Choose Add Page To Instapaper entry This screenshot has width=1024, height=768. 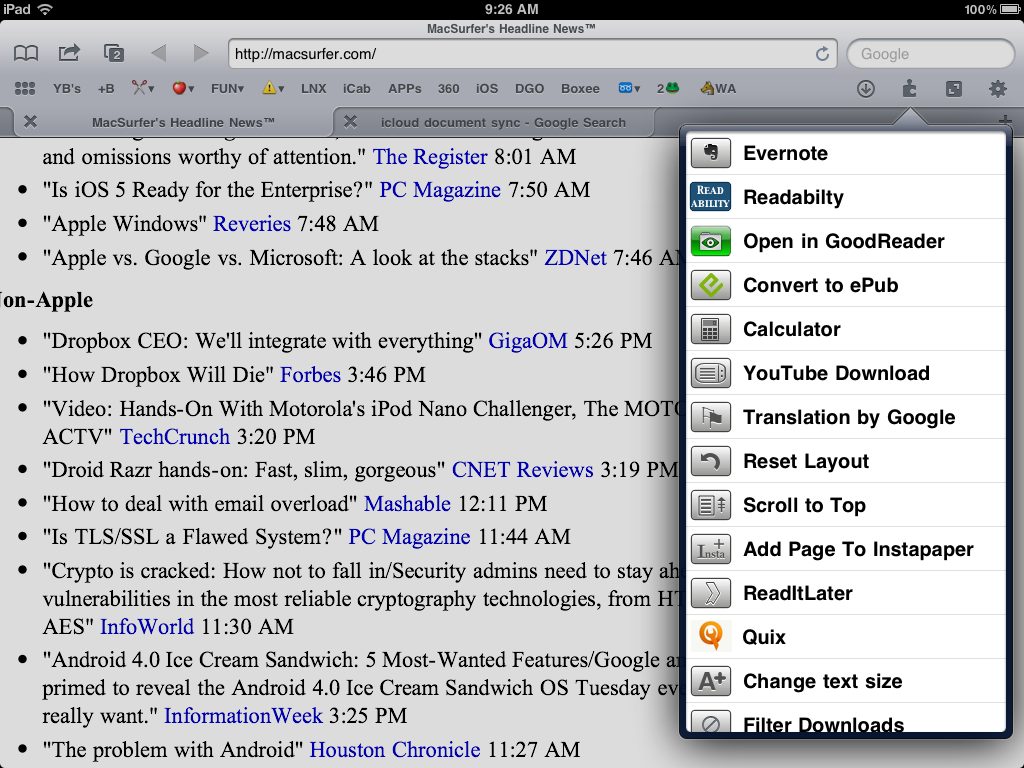(846, 549)
